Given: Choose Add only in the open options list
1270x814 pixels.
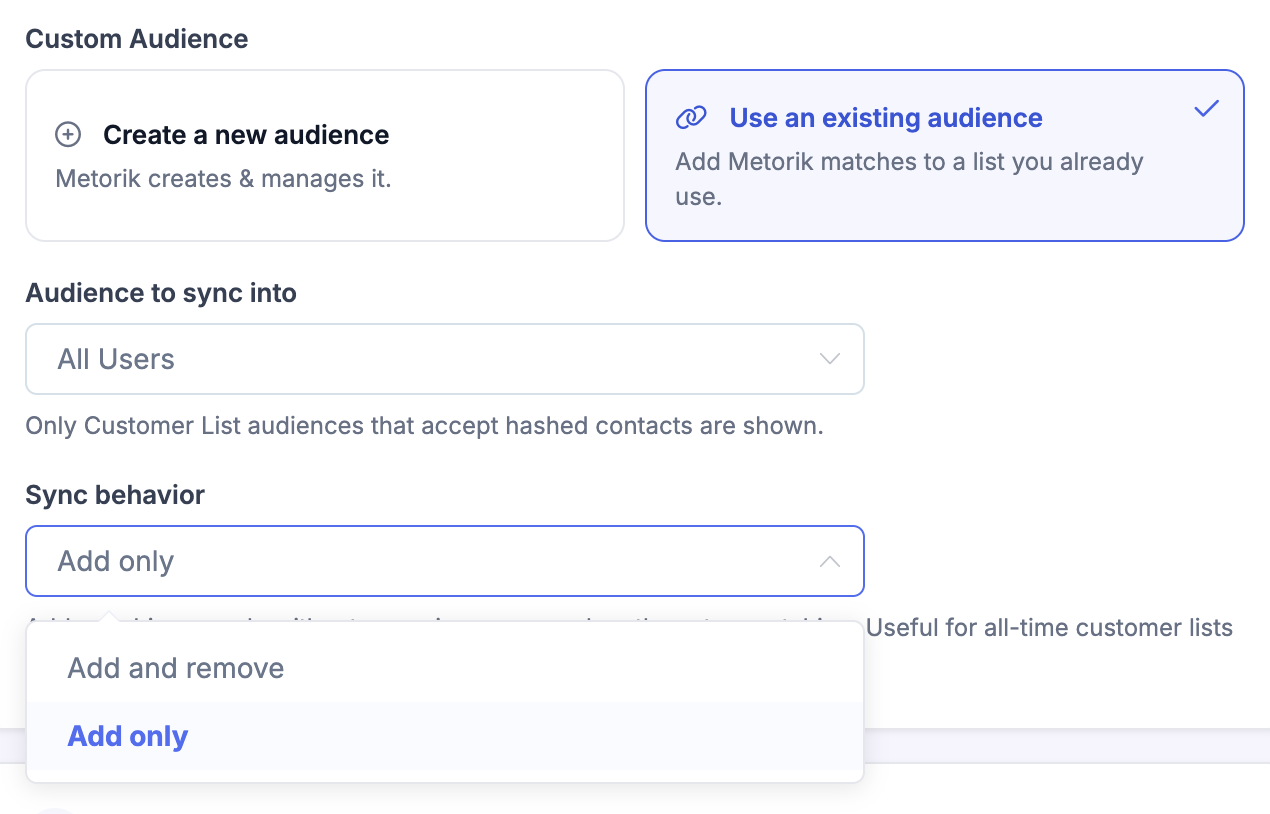Looking at the screenshot, I should pos(445,736).
